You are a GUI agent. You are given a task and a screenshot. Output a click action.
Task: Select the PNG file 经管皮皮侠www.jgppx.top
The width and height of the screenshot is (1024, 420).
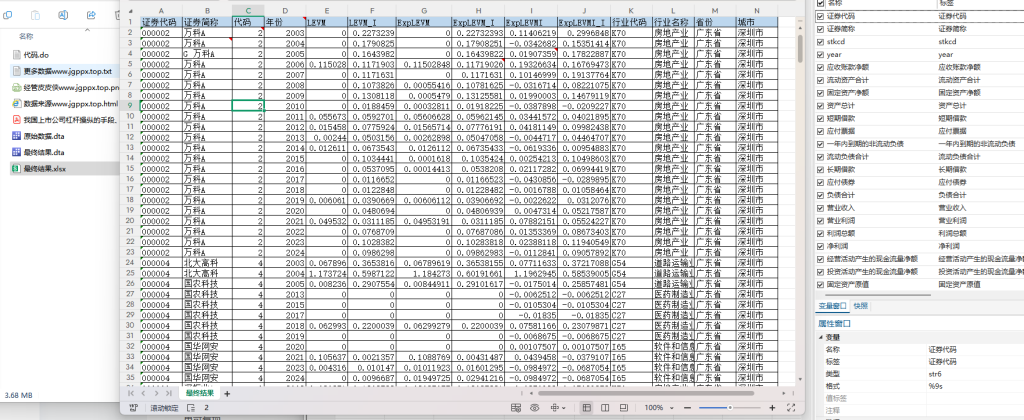[x=65, y=87]
